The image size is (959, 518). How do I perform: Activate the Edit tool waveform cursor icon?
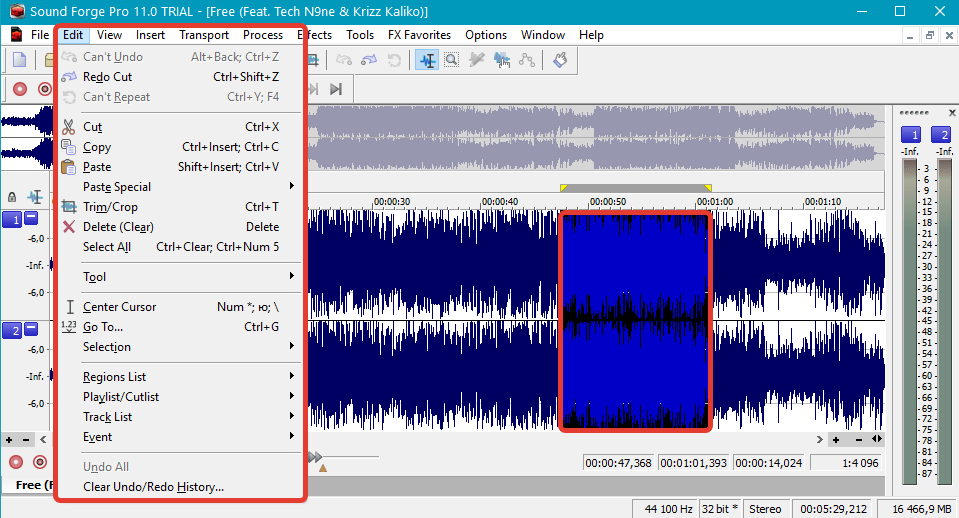[x=427, y=60]
